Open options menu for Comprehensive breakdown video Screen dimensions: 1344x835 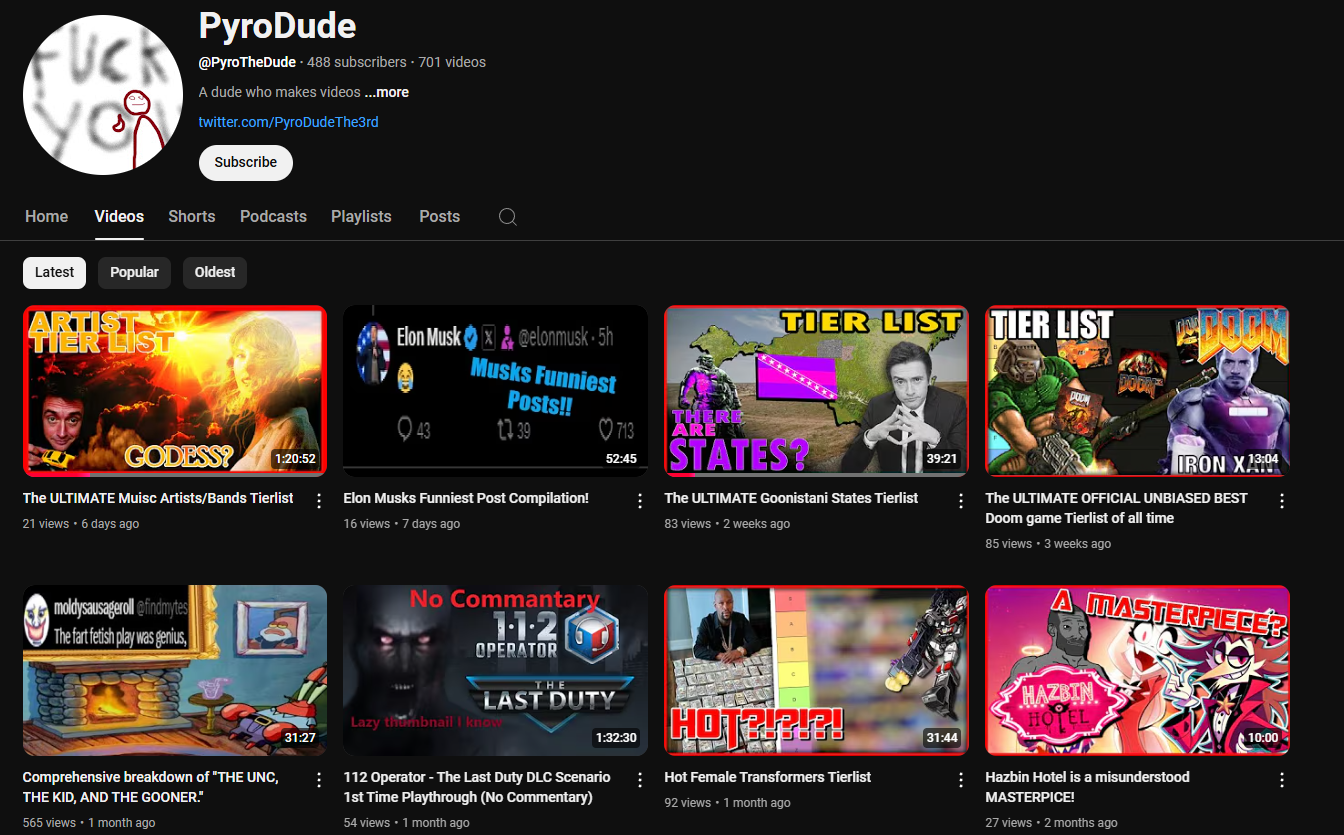(319, 779)
